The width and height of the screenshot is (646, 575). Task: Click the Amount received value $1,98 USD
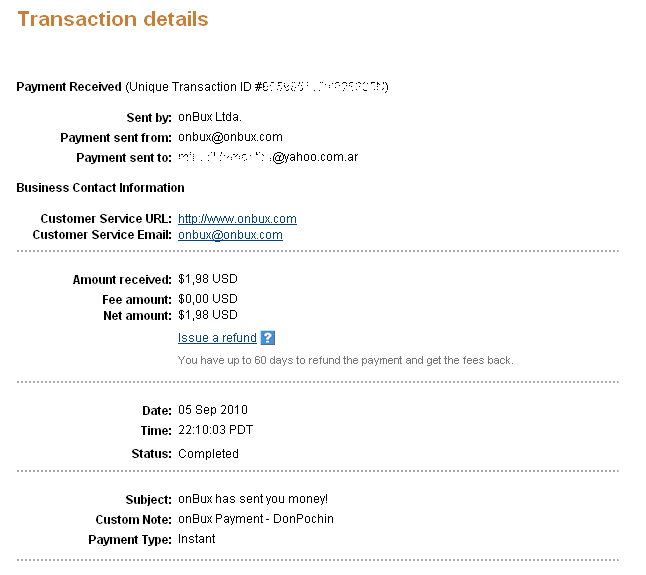pos(208,279)
